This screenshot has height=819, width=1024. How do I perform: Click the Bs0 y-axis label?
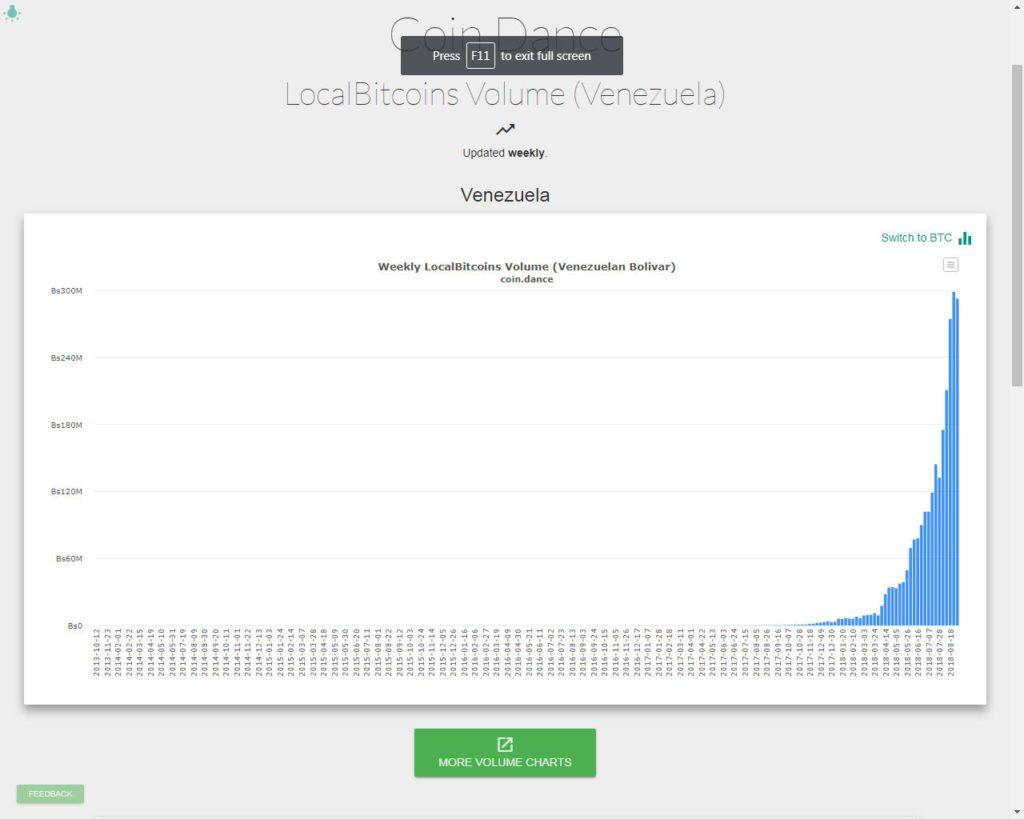75,626
